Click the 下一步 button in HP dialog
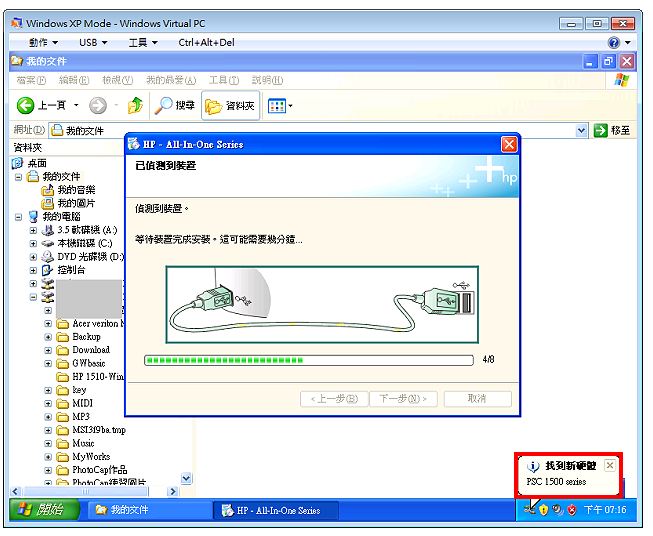653x536 pixels. tap(403, 399)
